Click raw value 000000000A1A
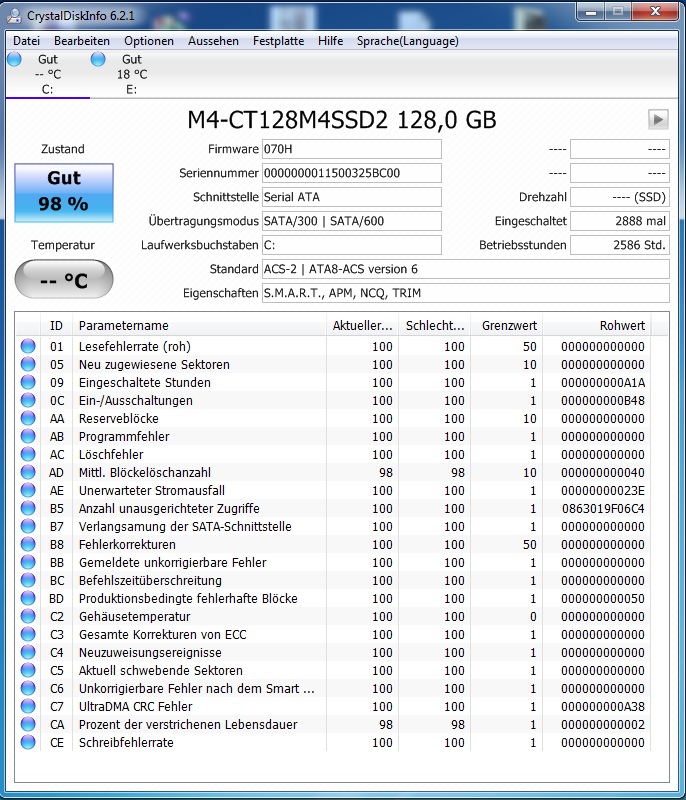 [x=603, y=382]
